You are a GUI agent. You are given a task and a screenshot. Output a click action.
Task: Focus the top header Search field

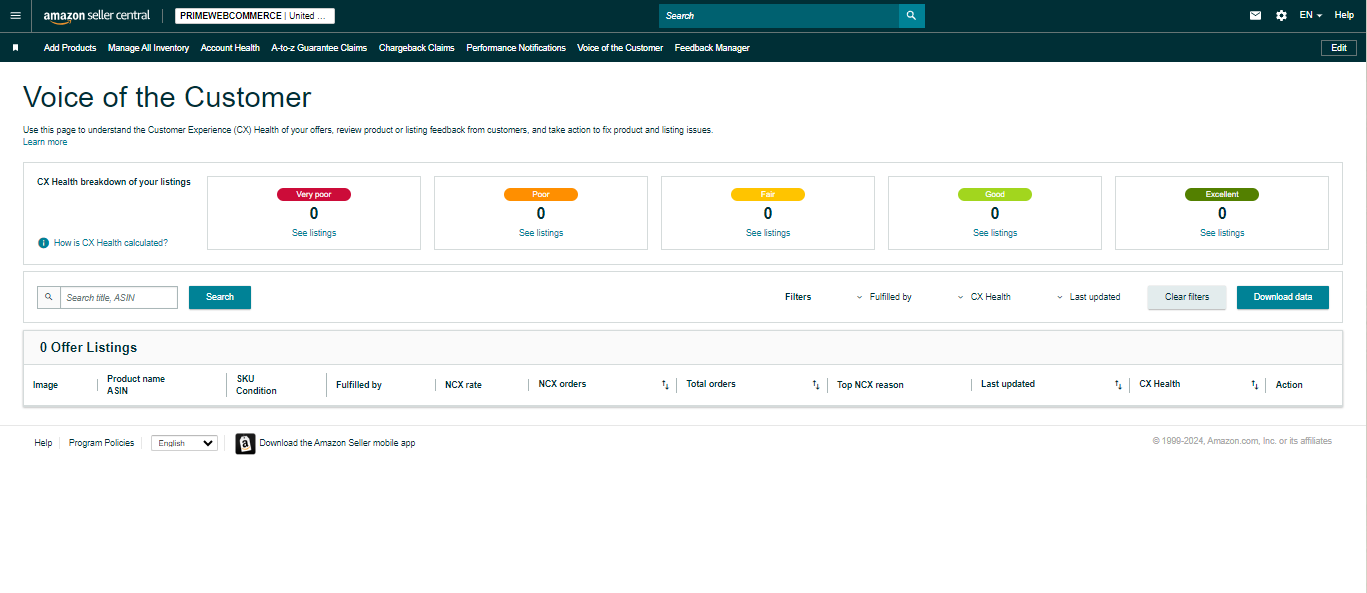[x=779, y=16]
